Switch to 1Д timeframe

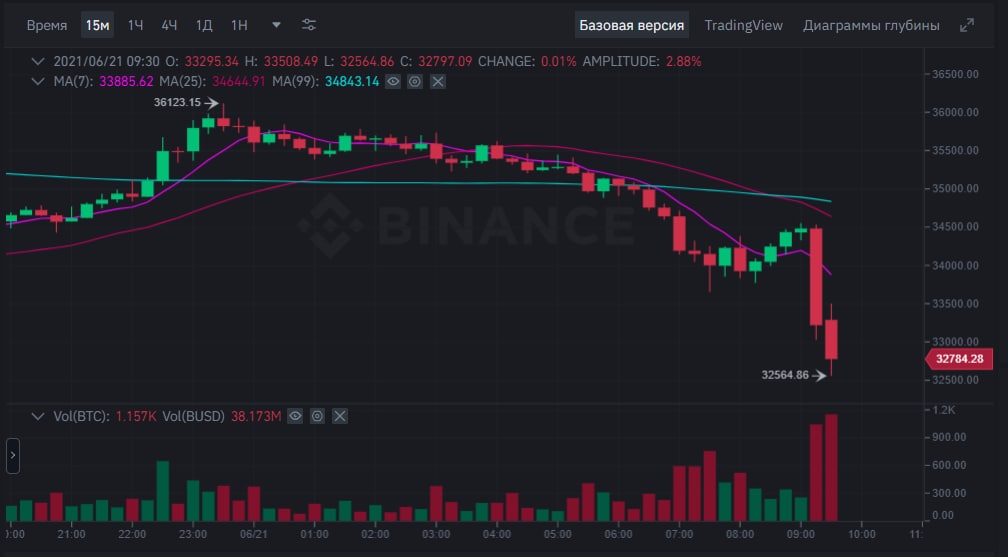pos(204,25)
